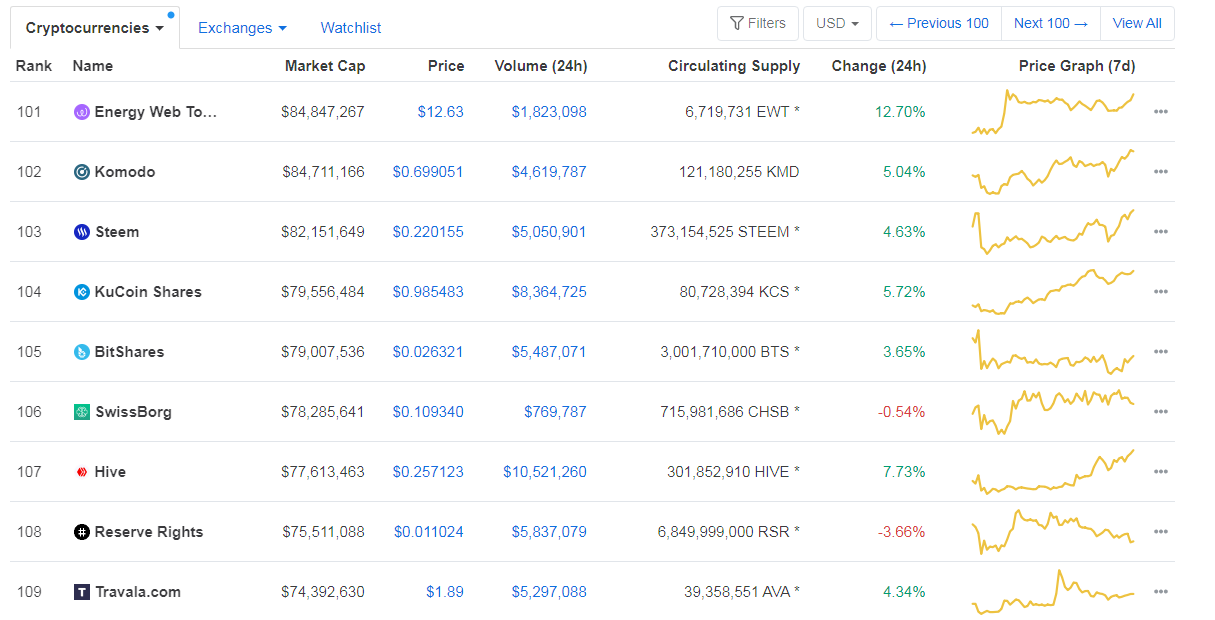Image resolution: width=1215 pixels, height=620 pixels.
Task: Click Hive 24h volume $10,521,260
Action: coord(545,472)
